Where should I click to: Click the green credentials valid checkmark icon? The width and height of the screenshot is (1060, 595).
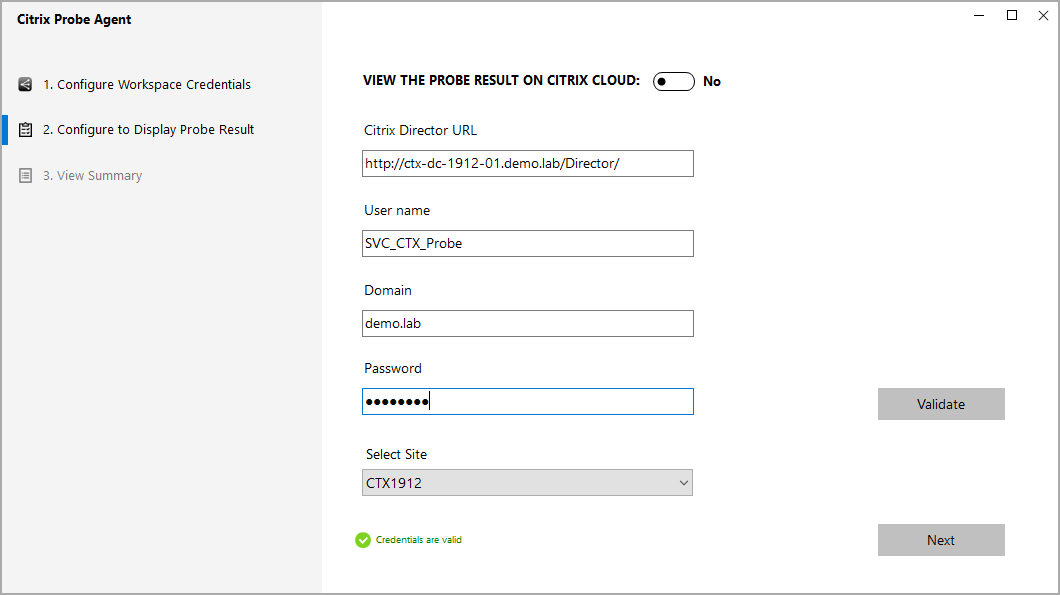coord(362,539)
